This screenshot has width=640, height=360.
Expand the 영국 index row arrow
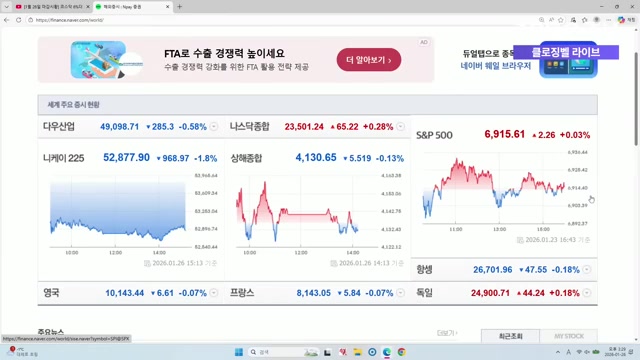coord(214,293)
